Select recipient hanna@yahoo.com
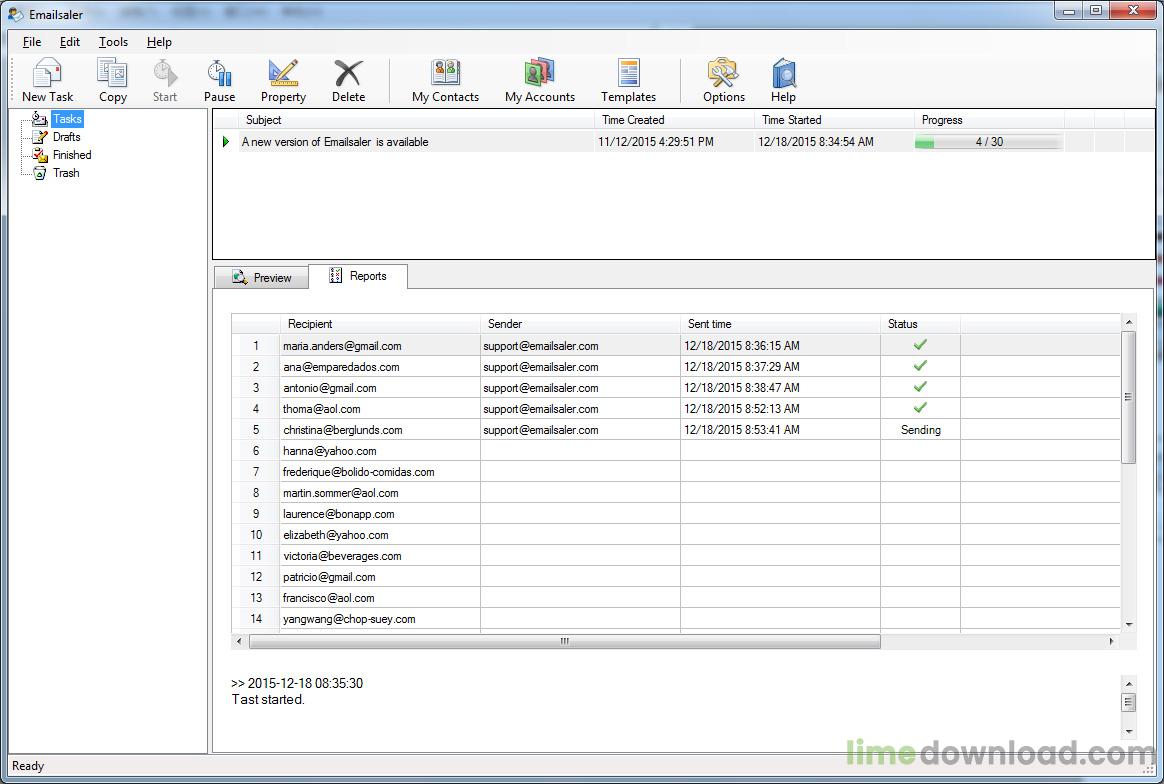 [330, 451]
